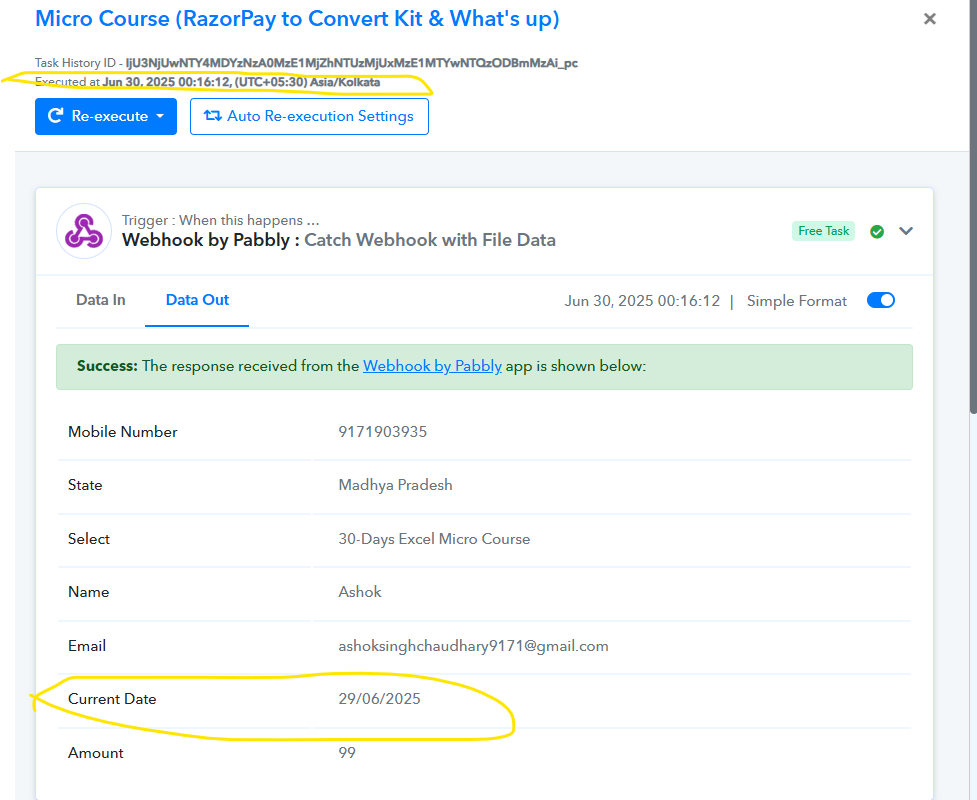This screenshot has width=977, height=800.
Task: Click the Catch Webhook with File Data title
Action: [430, 240]
